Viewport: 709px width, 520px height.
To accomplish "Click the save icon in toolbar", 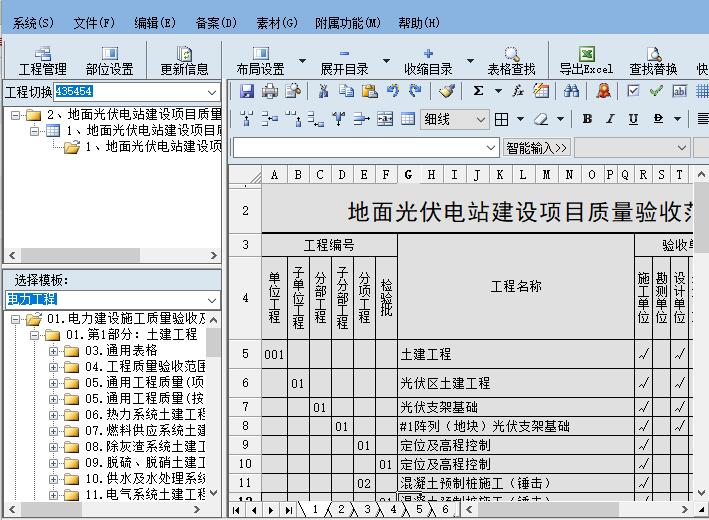I will (x=247, y=91).
